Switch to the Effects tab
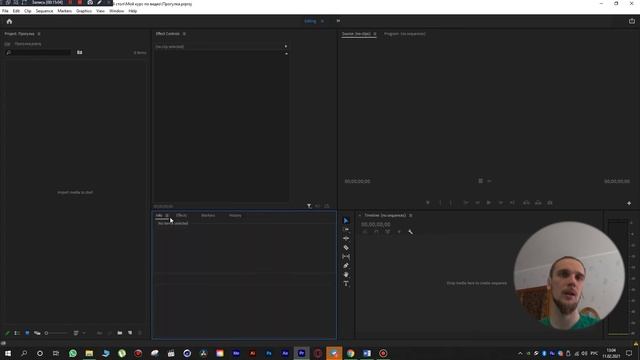 pos(182,216)
